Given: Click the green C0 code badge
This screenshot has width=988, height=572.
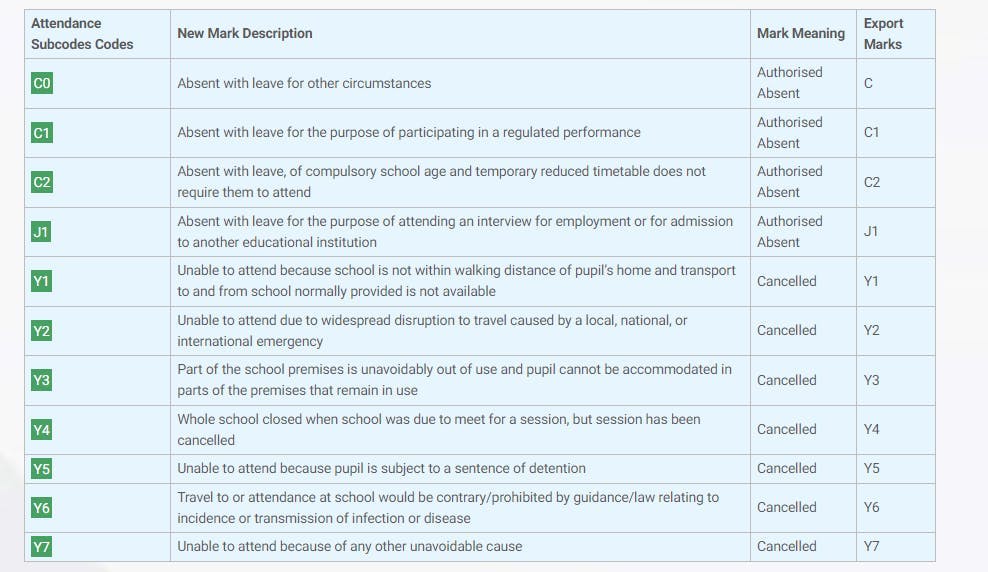Looking at the screenshot, I should click(42, 83).
